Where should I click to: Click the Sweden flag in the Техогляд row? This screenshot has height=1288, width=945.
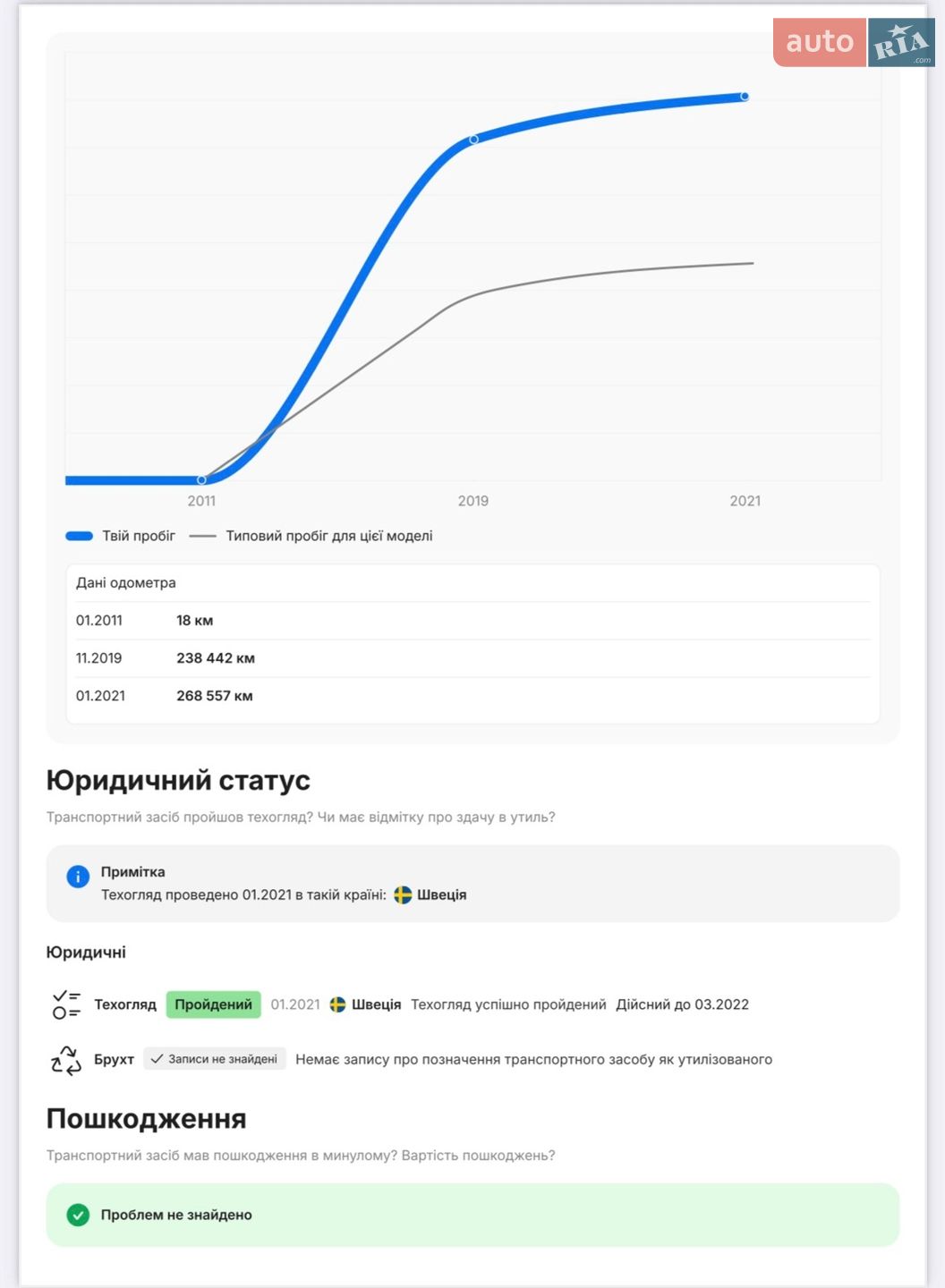pos(337,1004)
